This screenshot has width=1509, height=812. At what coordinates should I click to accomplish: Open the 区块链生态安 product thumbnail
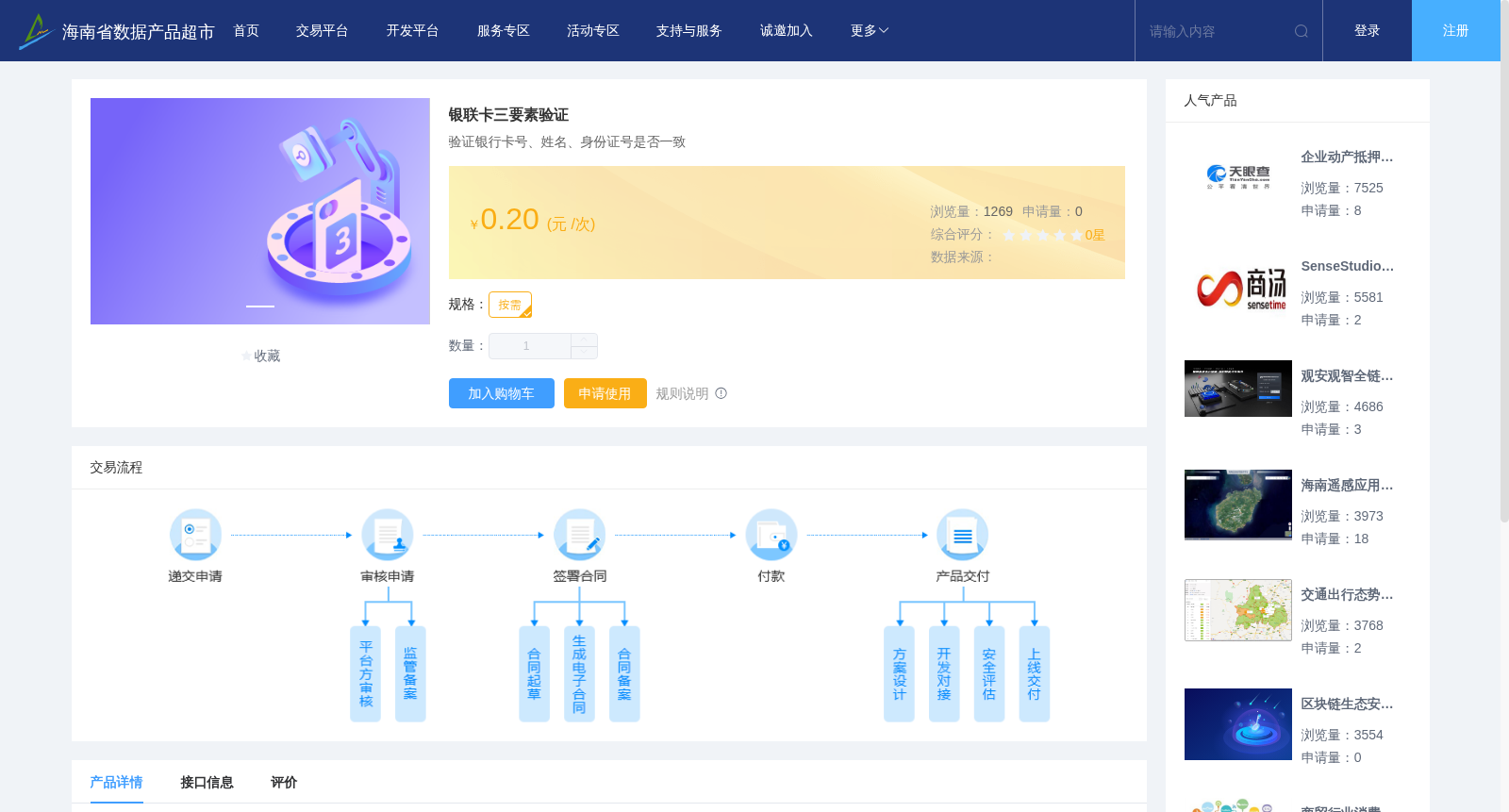click(x=1238, y=724)
